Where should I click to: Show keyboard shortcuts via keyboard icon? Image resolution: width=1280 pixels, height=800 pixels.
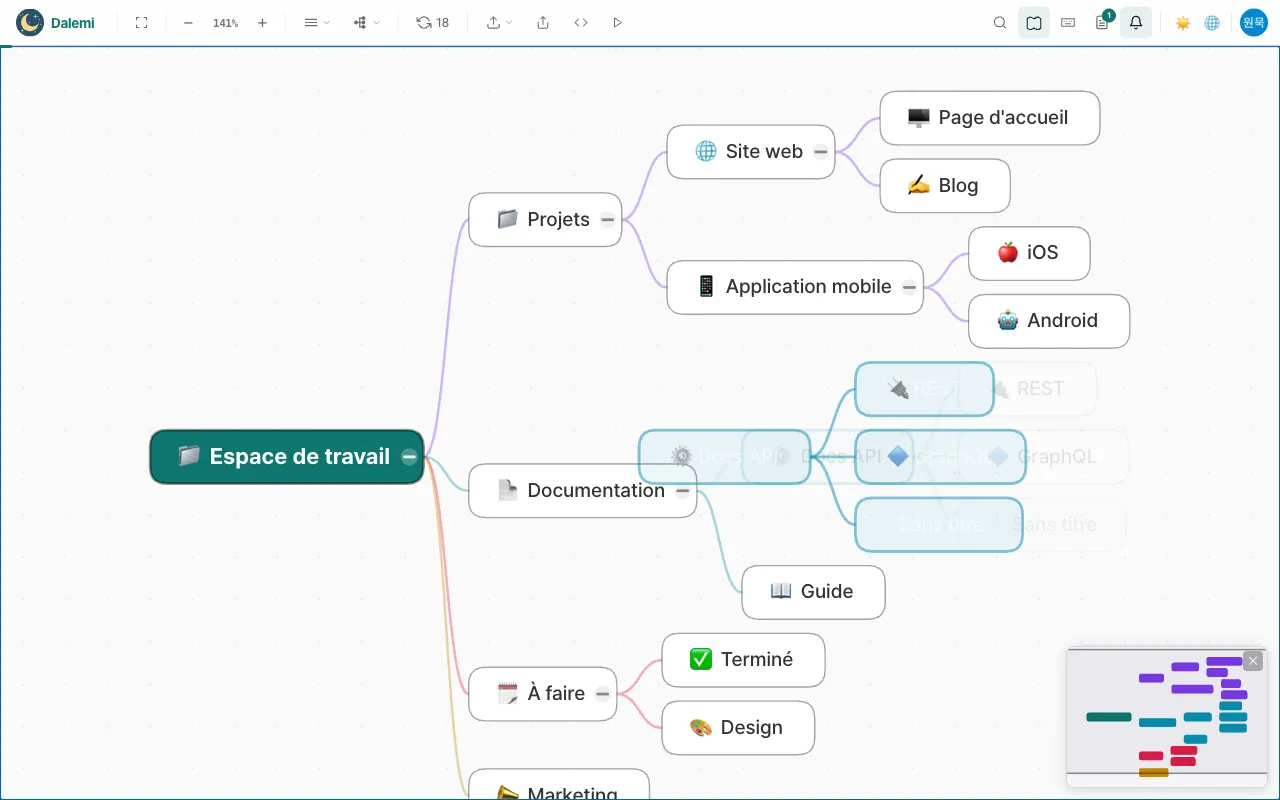click(1068, 22)
